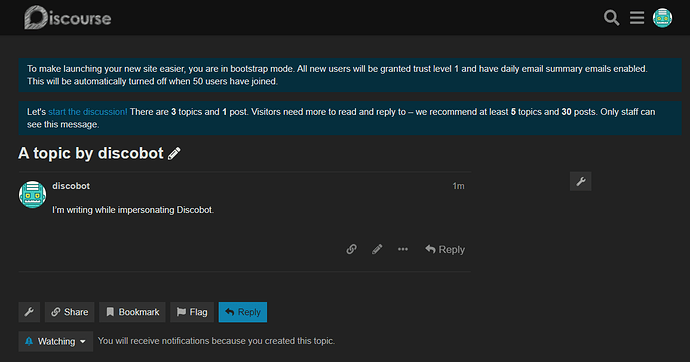Open topic admin wrench beside timeline
690x362 pixels.
point(580,181)
